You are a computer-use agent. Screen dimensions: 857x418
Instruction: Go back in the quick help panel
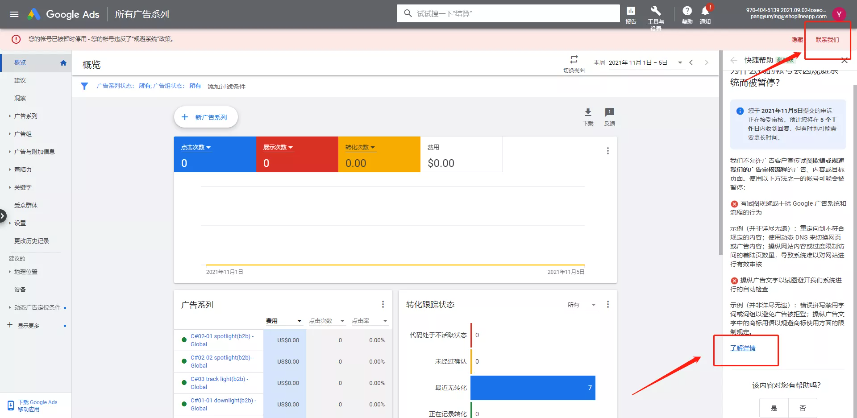pyautogui.click(x=733, y=61)
